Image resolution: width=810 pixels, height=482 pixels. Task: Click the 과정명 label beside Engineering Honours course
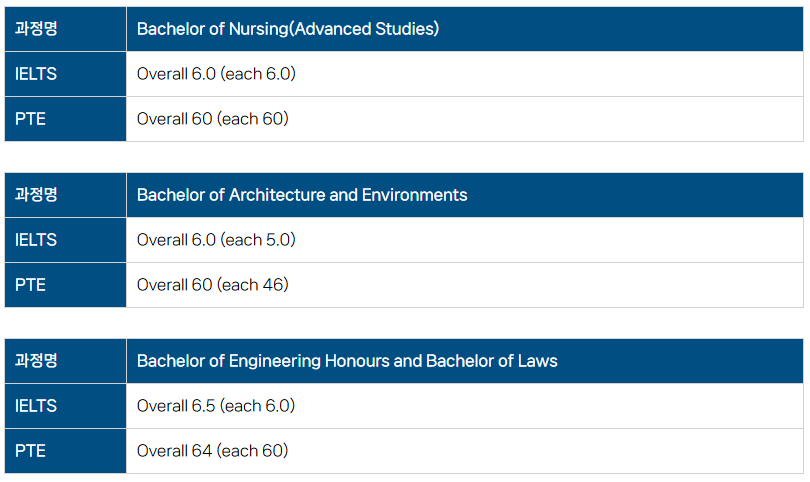[x=36, y=361]
